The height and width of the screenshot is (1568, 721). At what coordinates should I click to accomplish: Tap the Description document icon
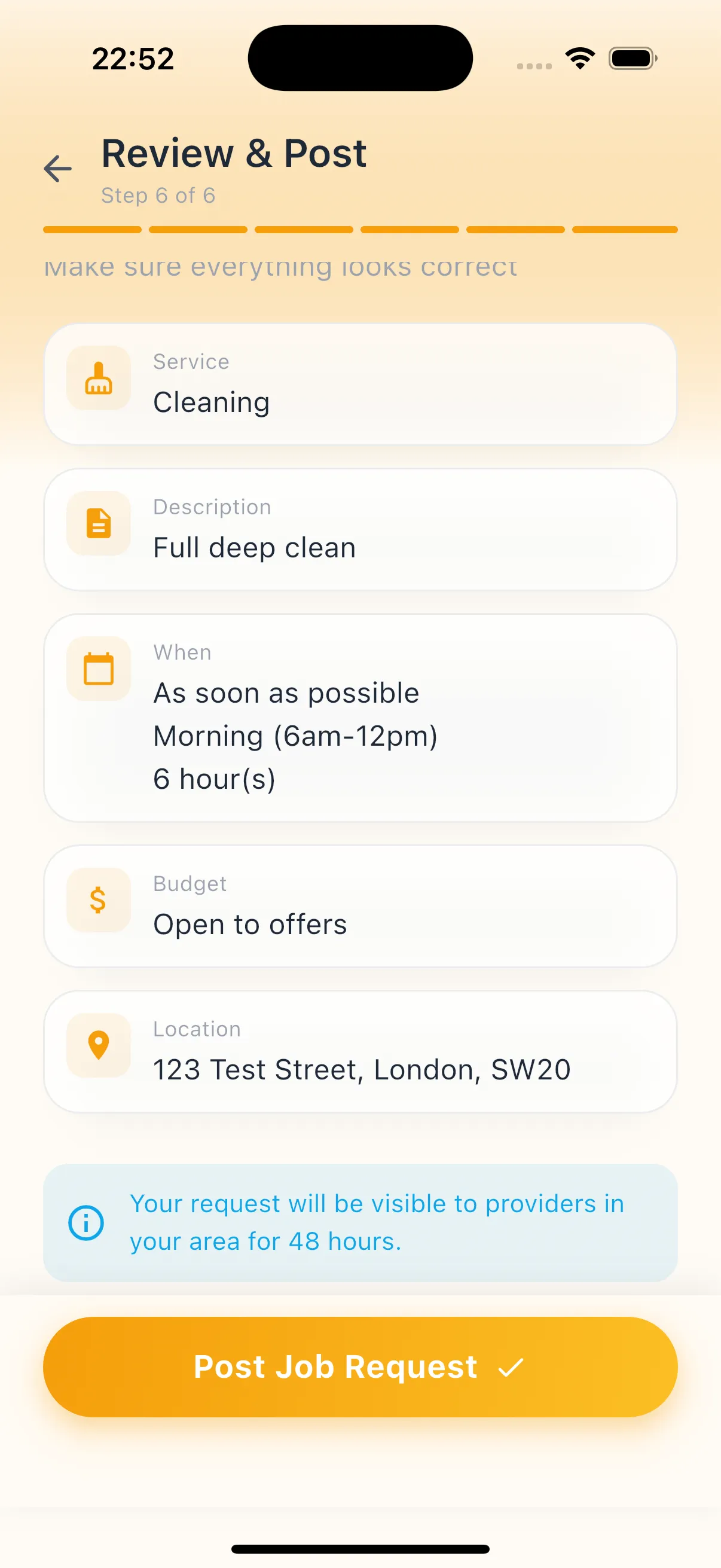pos(99,523)
